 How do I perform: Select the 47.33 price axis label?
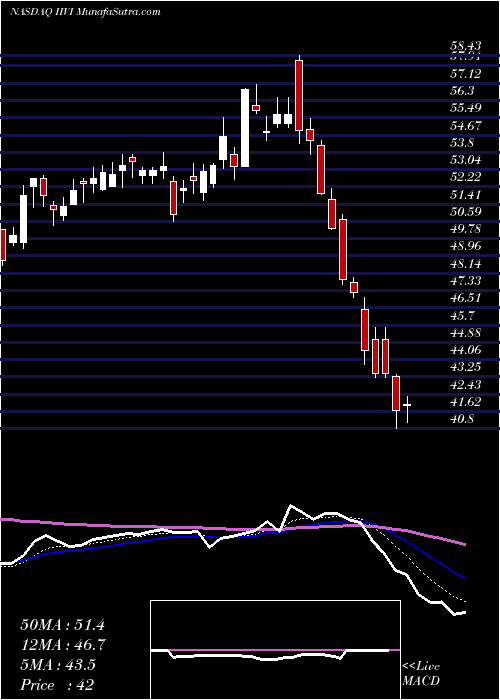pyautogui.click(x=465, y=280)
